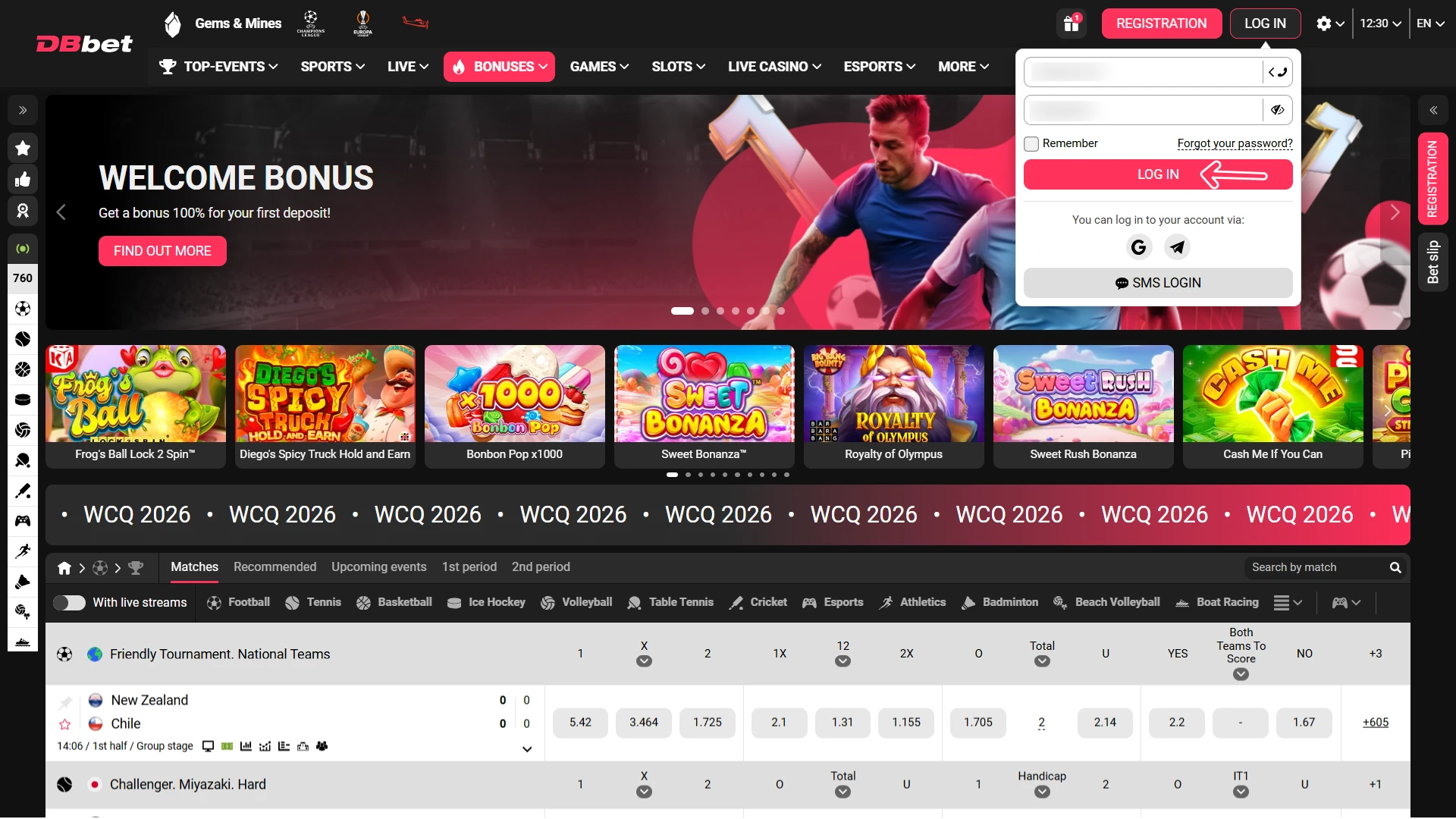Open the Favorites star in left sidebar
The width and height of the screenshot is (1456, 819).
pyautogui.click(x=23, y=148)
